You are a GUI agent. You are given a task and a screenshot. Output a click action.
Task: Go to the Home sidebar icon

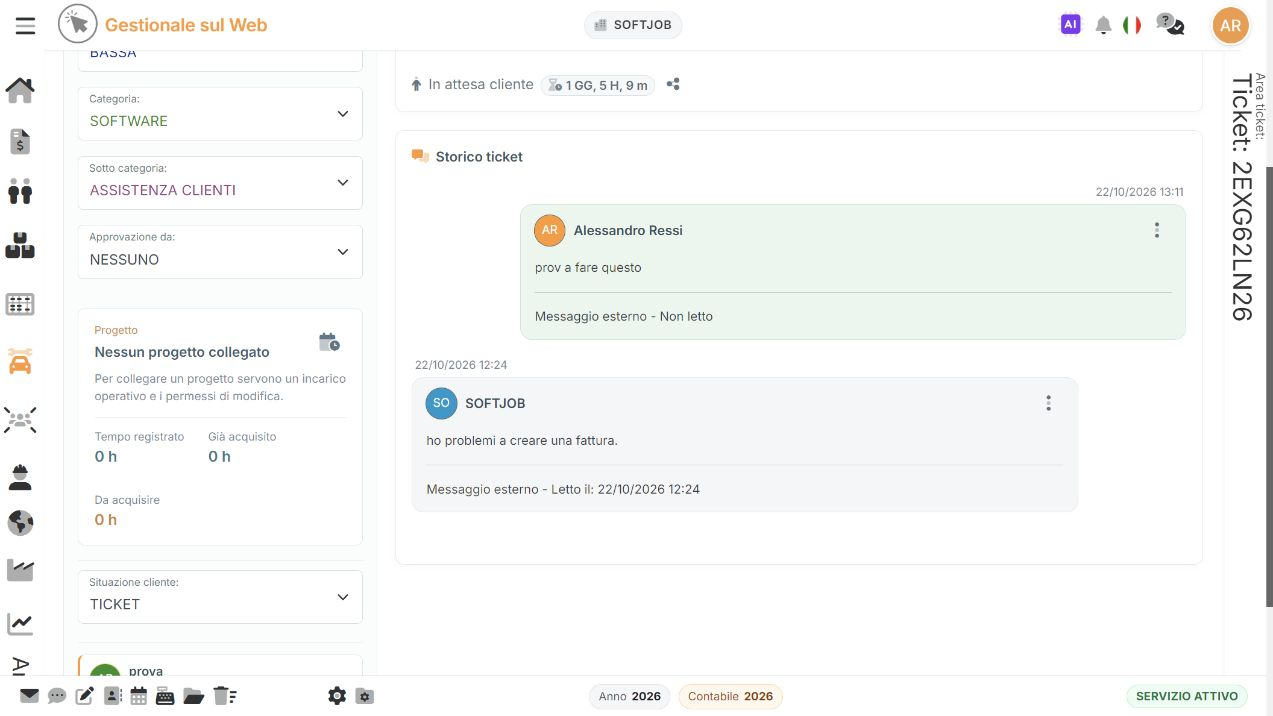pos(20,91)
